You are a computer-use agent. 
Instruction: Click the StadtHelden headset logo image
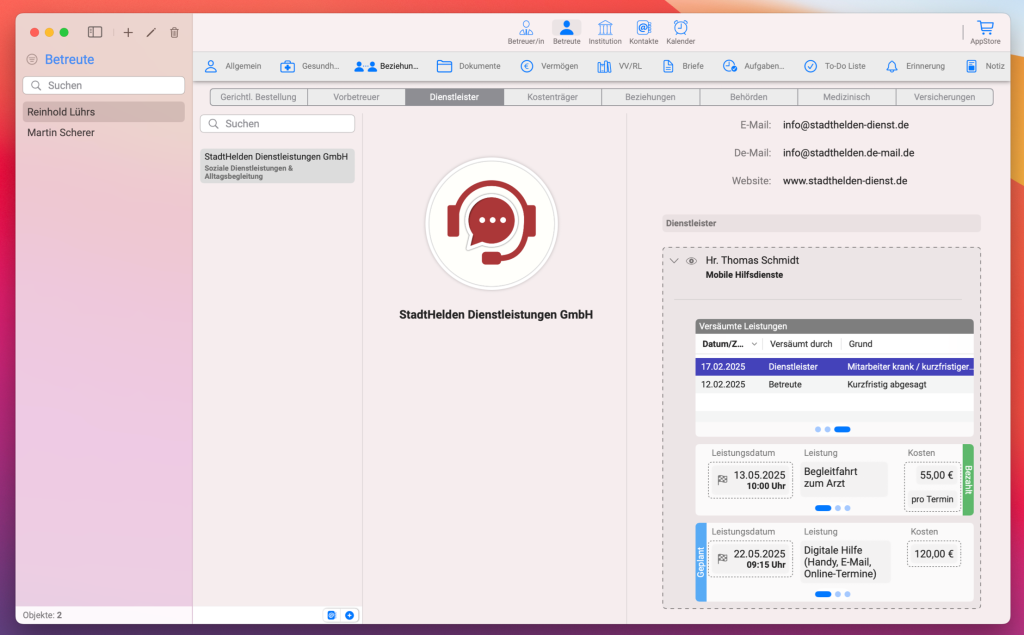point(492,223)
